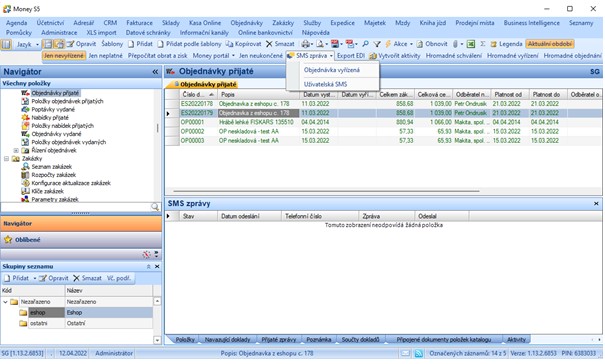
Task: Click the orders grid horizontal scrollbar
Action: (x=326, y=191)
